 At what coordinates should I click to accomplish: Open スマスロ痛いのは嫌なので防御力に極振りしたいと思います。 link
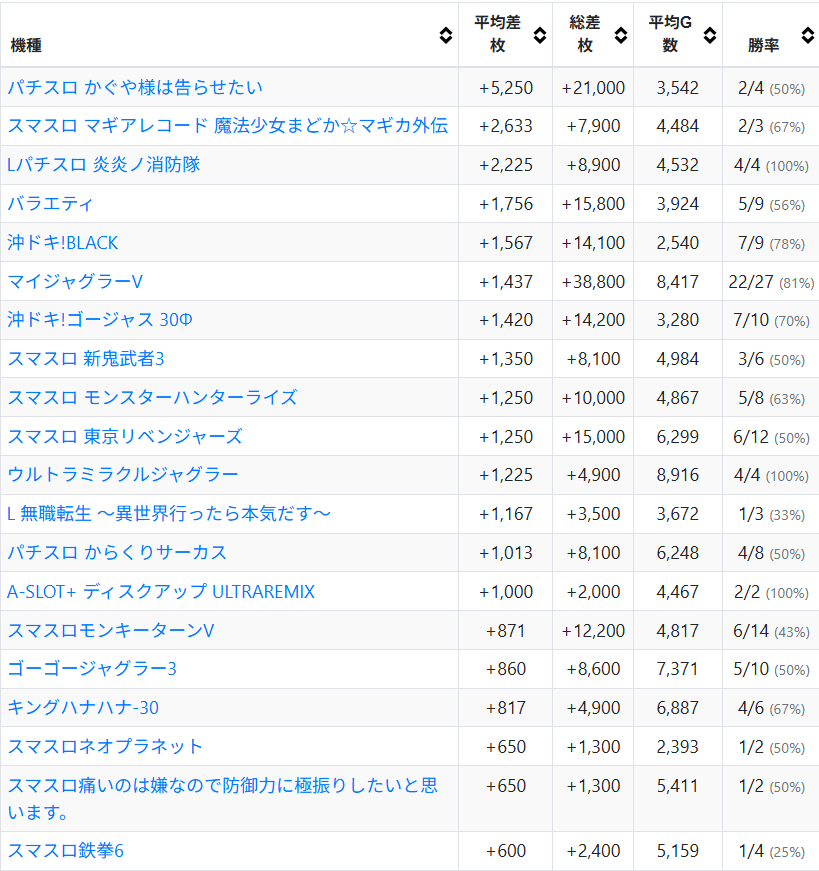click(223, 799)
